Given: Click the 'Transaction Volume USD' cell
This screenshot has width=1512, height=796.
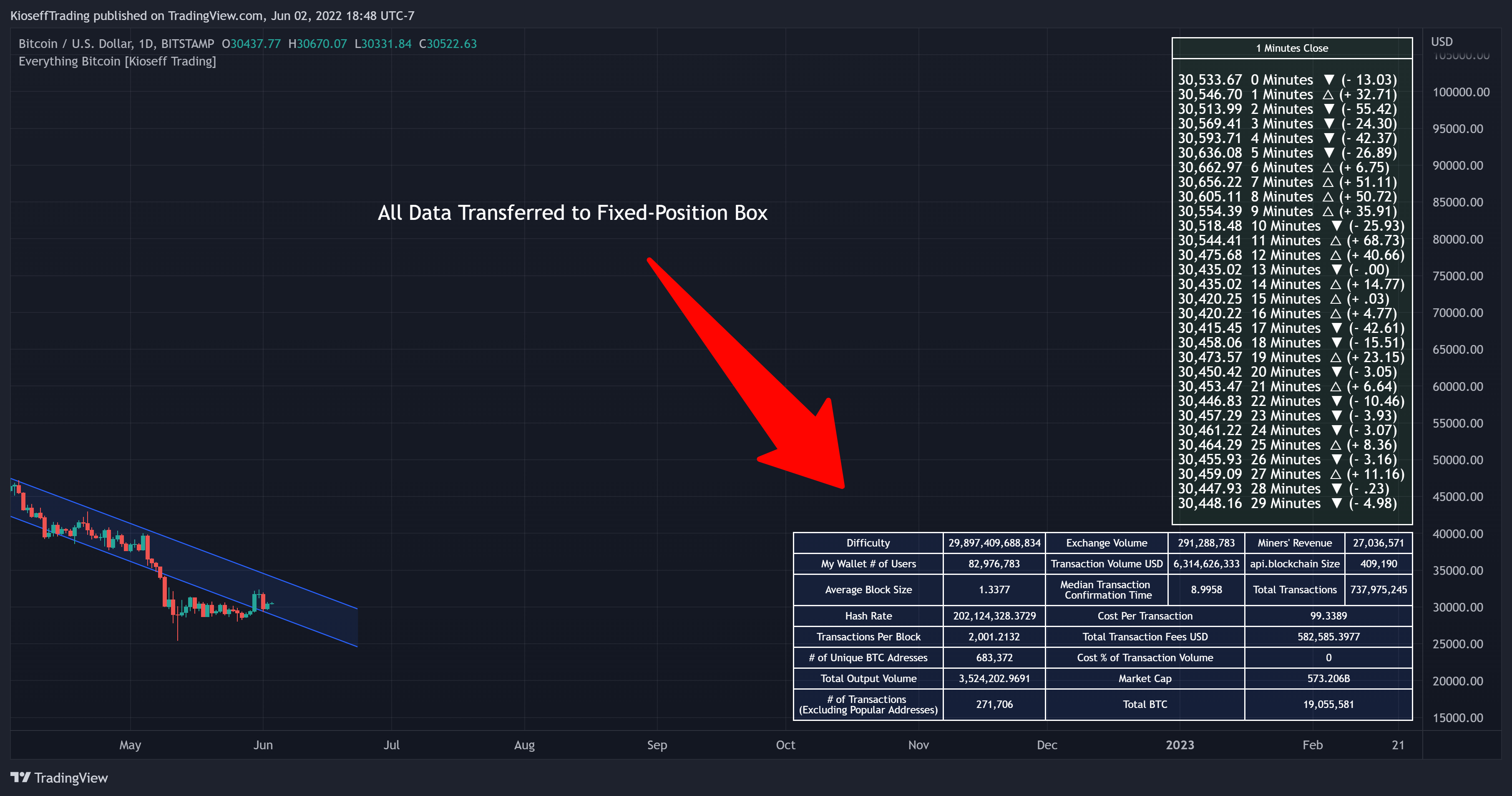Looking at the screenshot, I should pyautogui.click(x=1107, y=564).
